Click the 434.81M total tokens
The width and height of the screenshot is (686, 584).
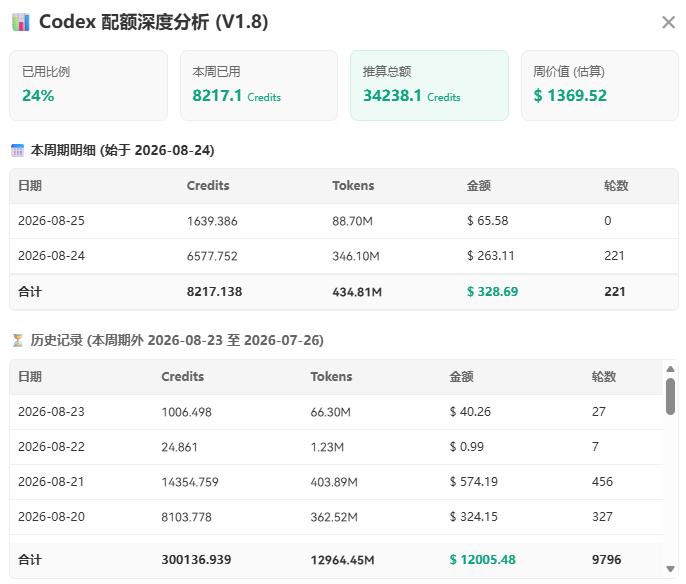tap(357, 292)
